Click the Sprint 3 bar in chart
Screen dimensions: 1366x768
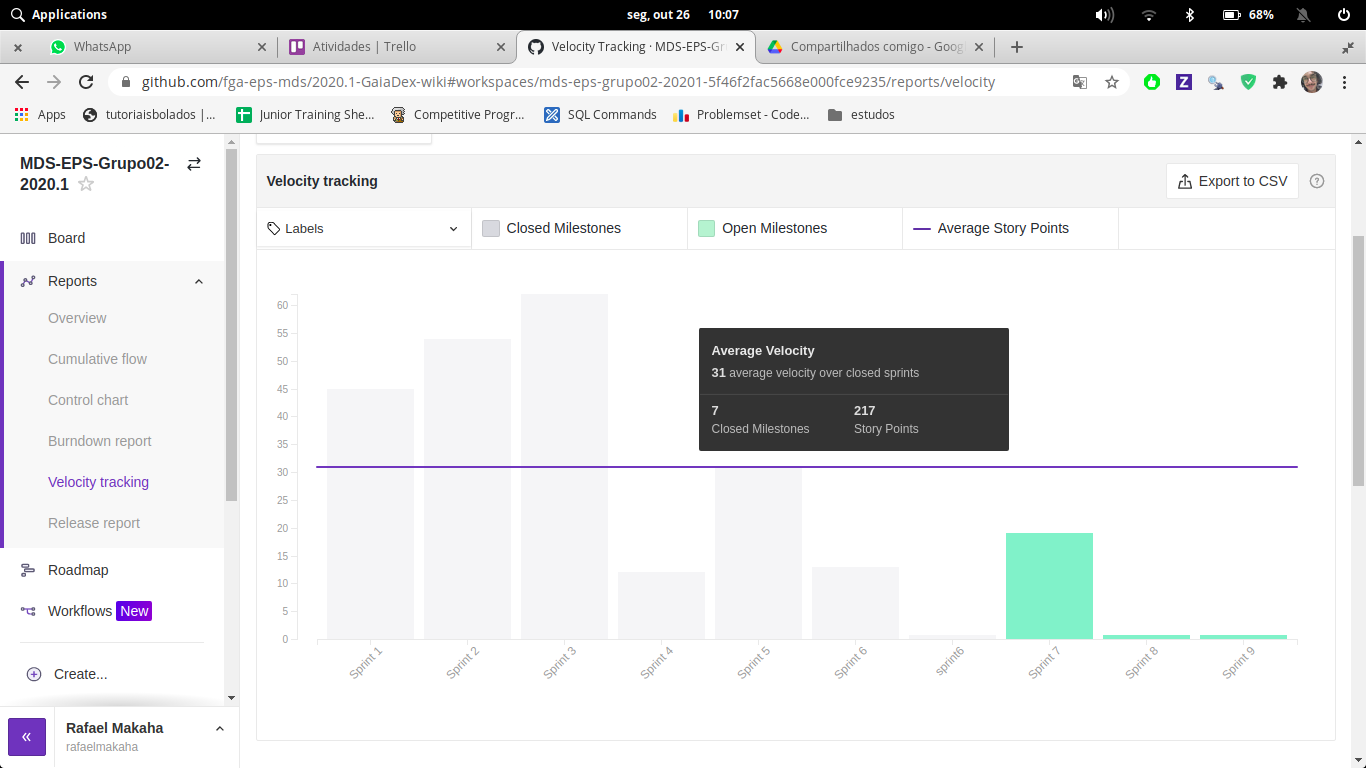tap(564, 467)
